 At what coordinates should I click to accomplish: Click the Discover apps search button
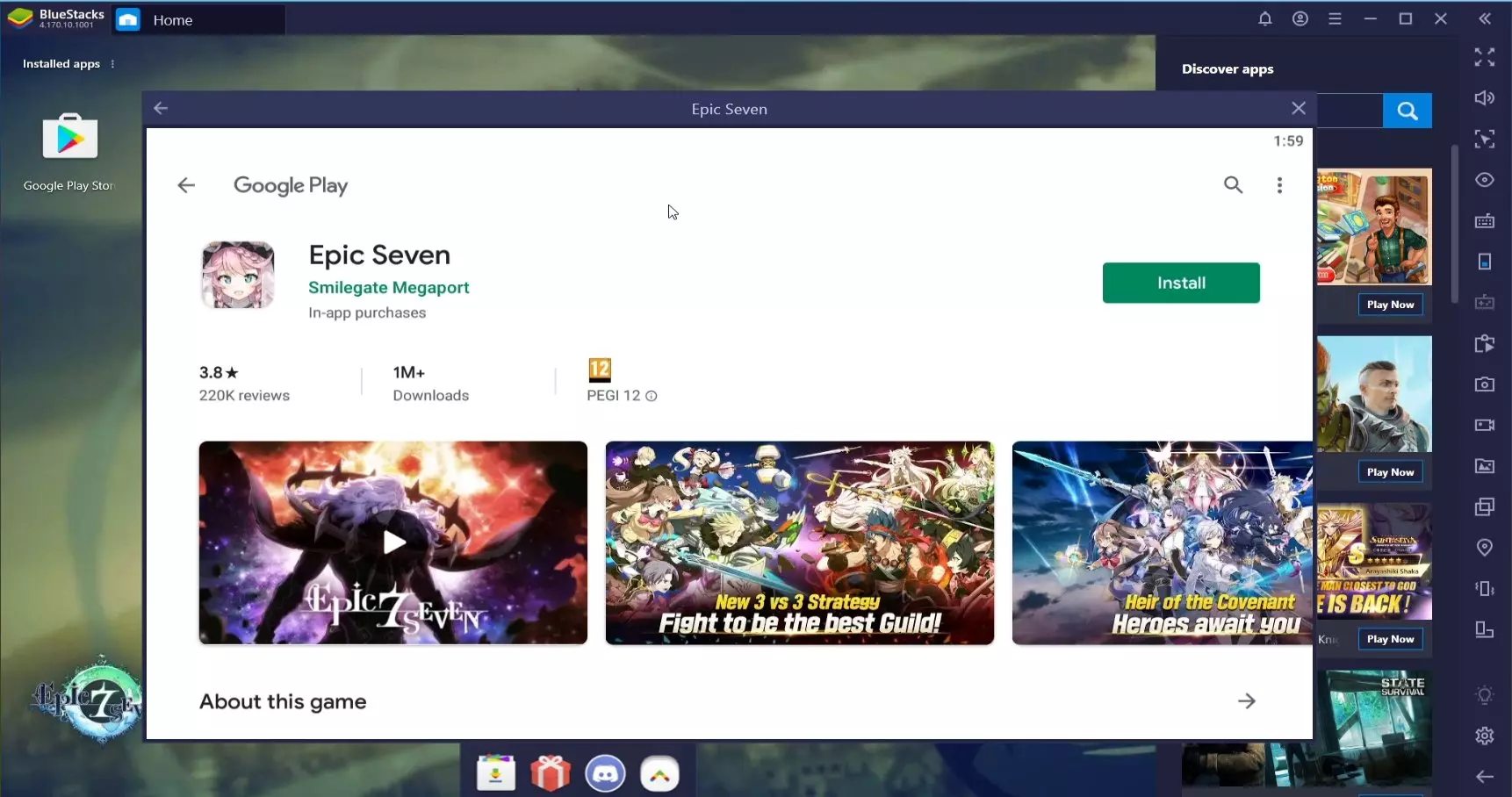pyautogui.click(x=1407, y=111)
